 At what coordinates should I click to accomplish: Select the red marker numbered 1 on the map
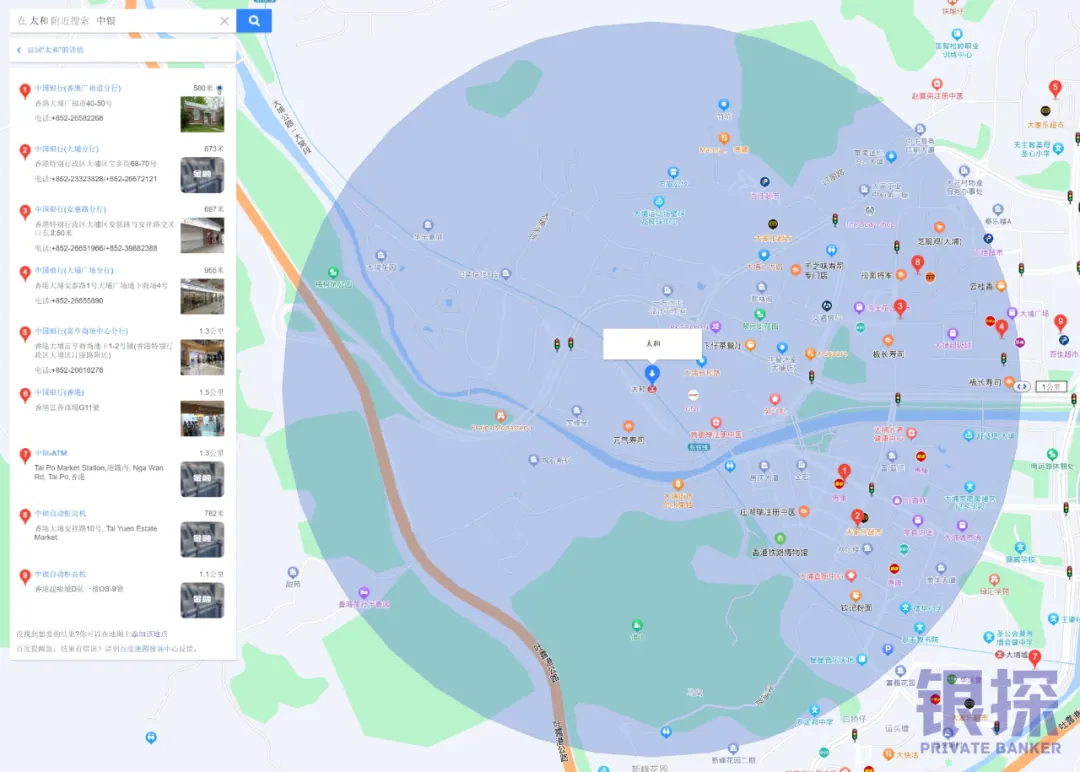[x=844, y=472]
